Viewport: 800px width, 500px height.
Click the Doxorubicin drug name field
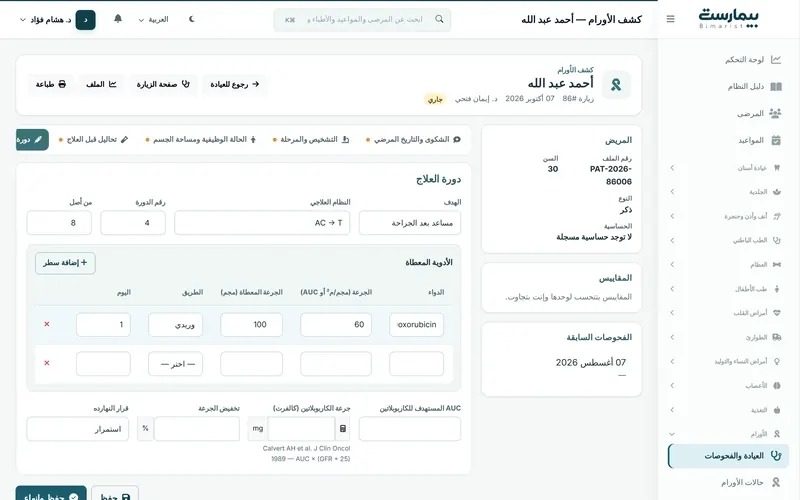(x=416, y=324)
